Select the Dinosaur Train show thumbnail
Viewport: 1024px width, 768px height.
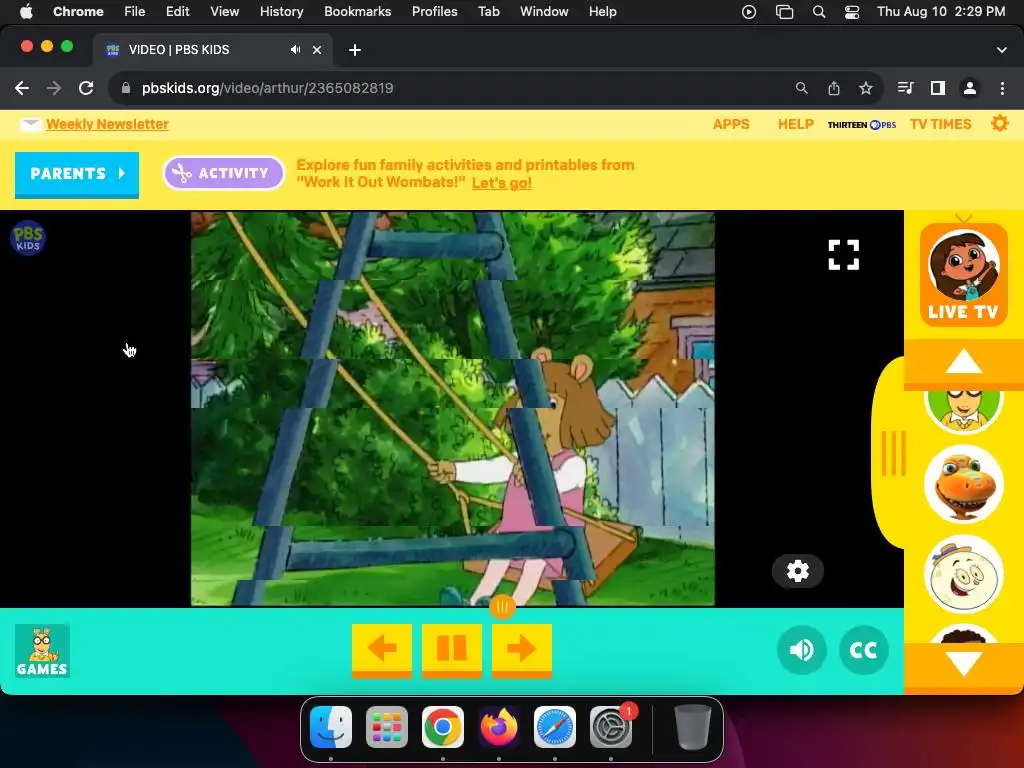(964, 484)
